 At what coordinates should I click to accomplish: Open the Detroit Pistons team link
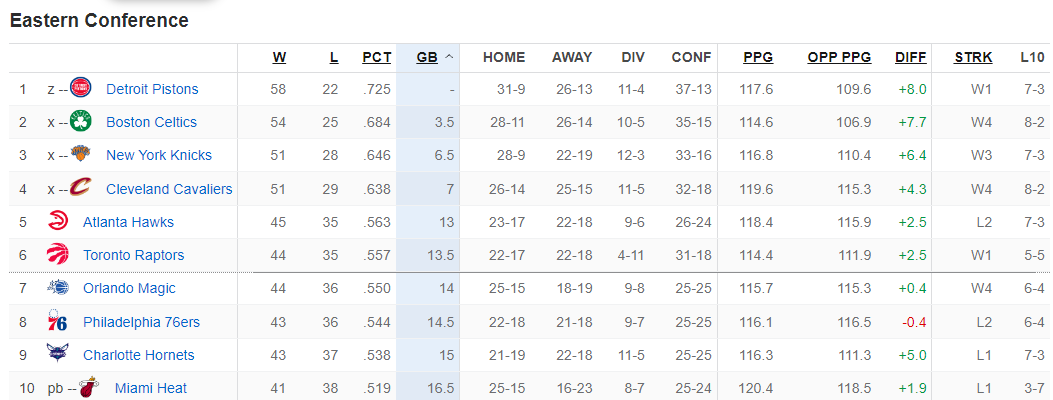click(x=152, y=89)
